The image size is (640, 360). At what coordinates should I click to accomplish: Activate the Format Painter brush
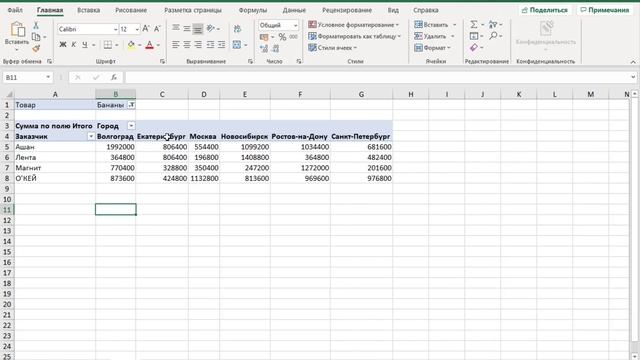[x=36, y=49]
